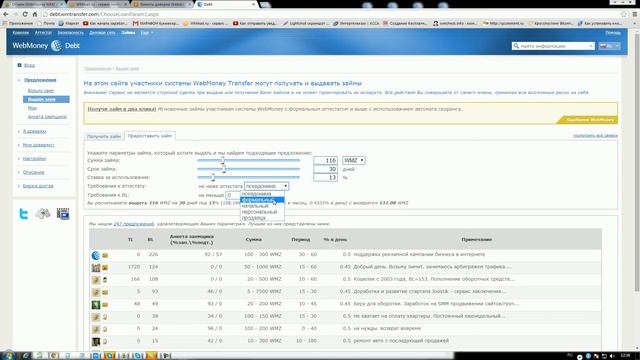Viewport: 640px width, 360px height.
Task: Open Безопасность in top navigation
Action: point(71,33)
